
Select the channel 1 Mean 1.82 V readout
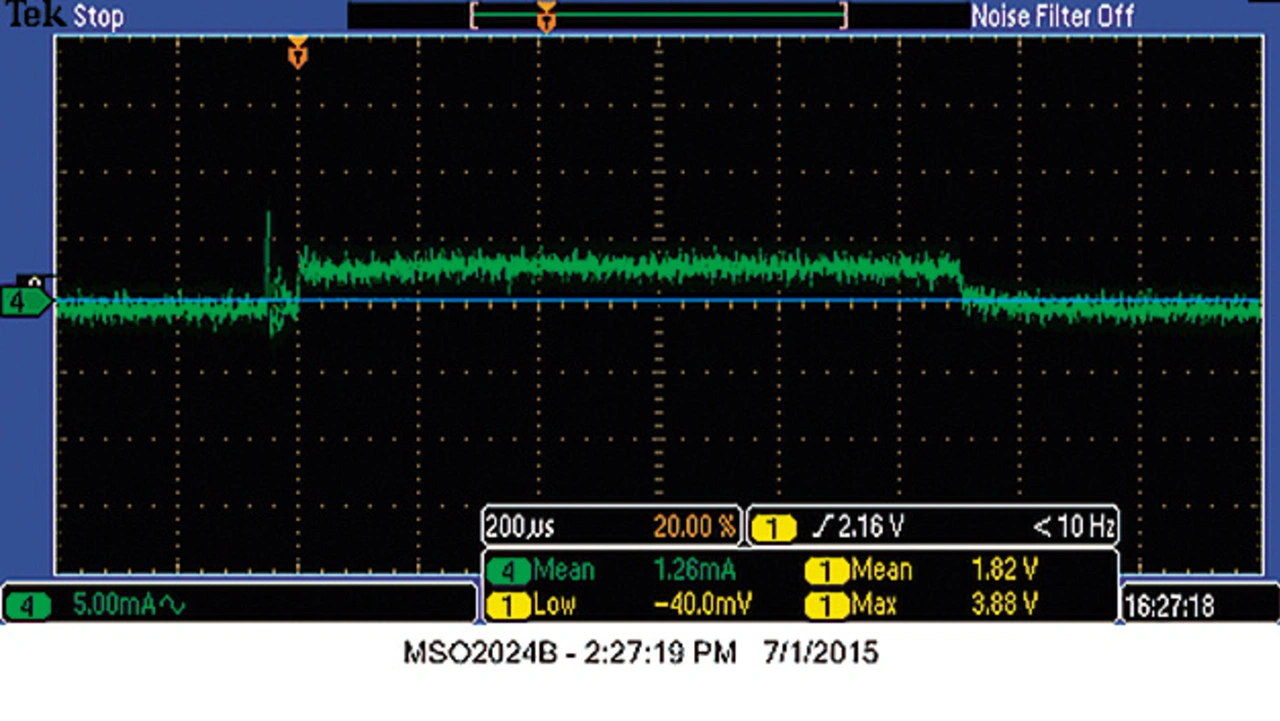(x=1004, y=571)
